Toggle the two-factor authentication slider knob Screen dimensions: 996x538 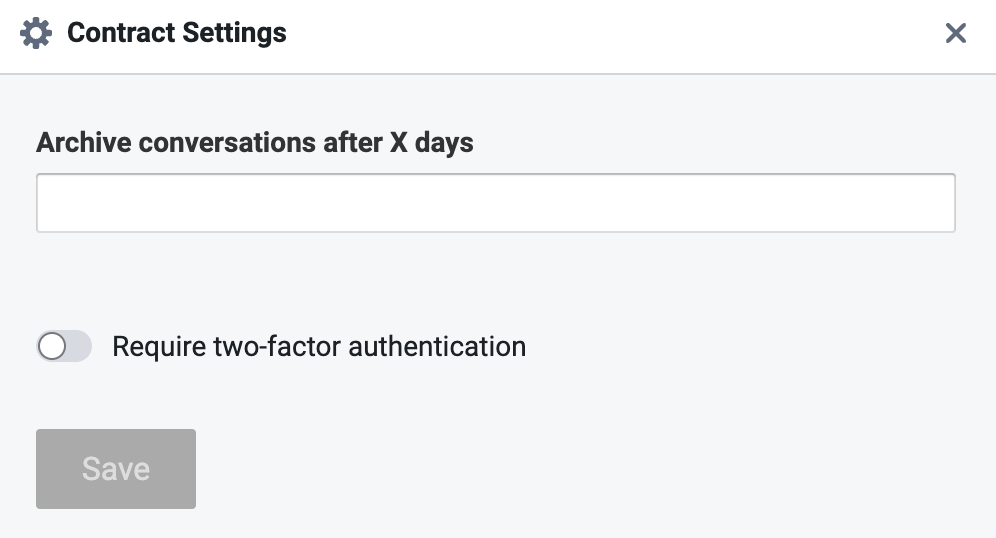52,347
